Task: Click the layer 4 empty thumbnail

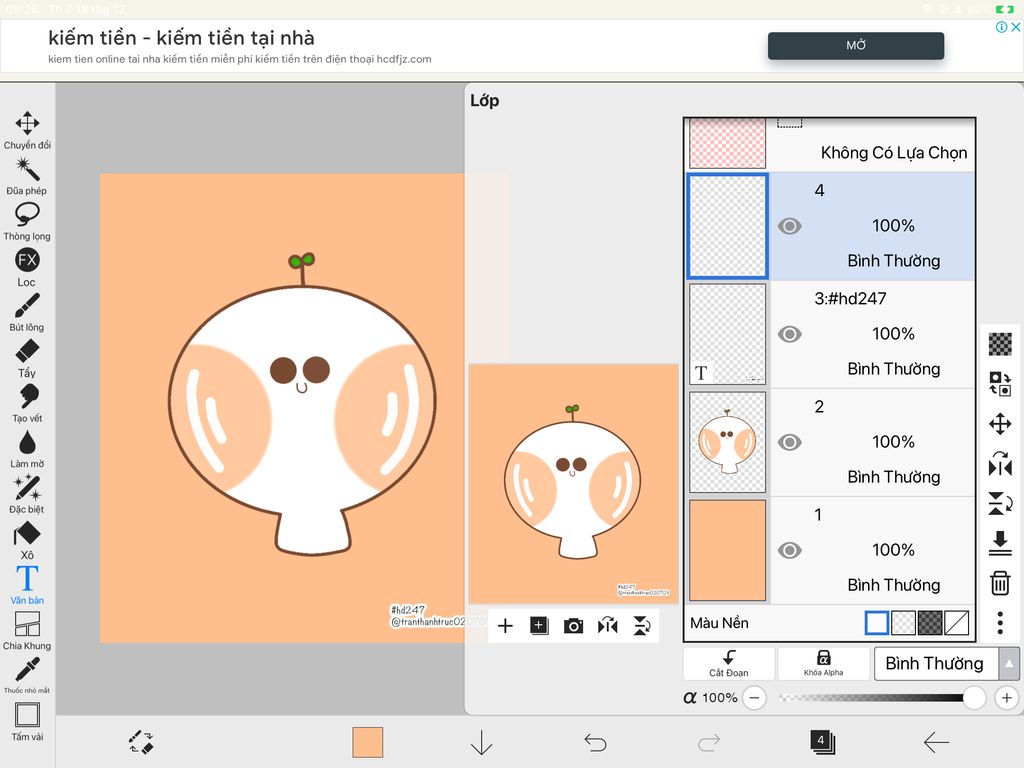Action: (x=728, y=226)
